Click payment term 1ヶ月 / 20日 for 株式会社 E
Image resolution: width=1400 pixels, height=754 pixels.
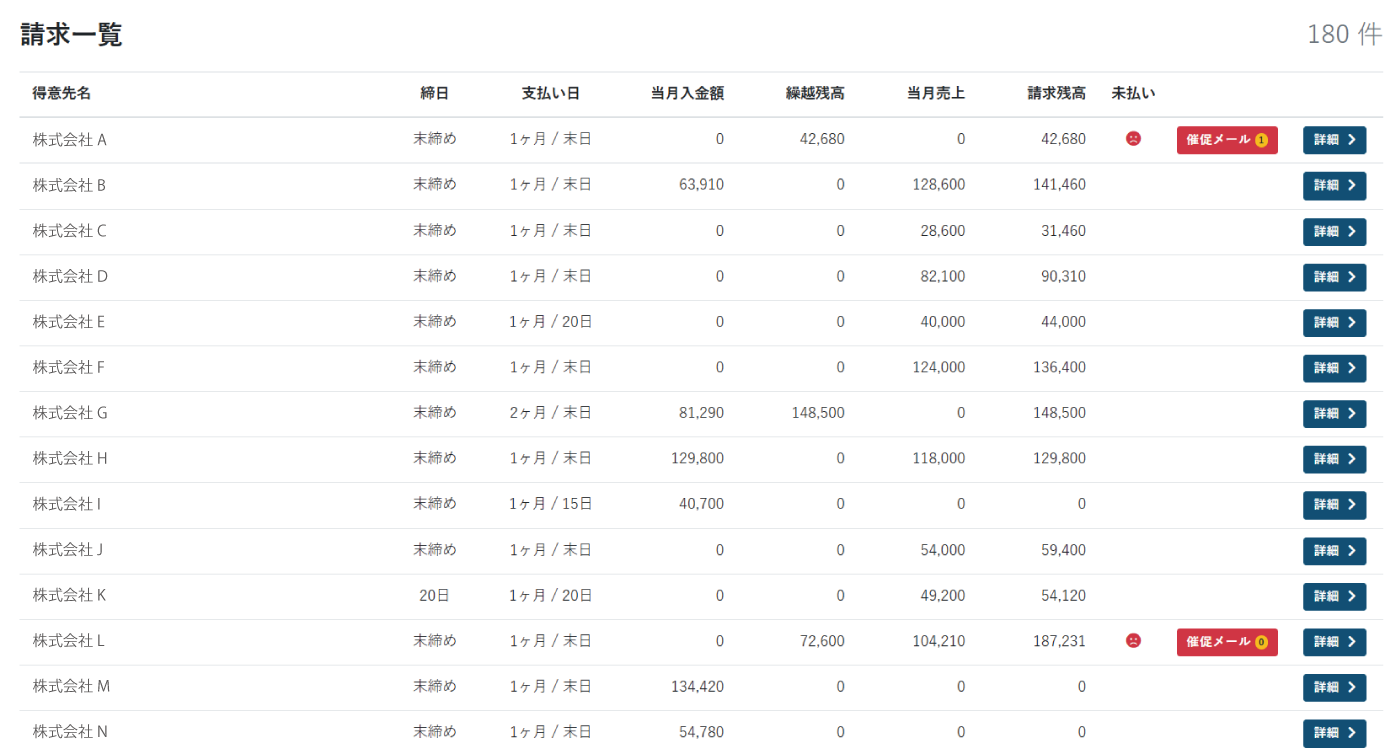(551, 322)
